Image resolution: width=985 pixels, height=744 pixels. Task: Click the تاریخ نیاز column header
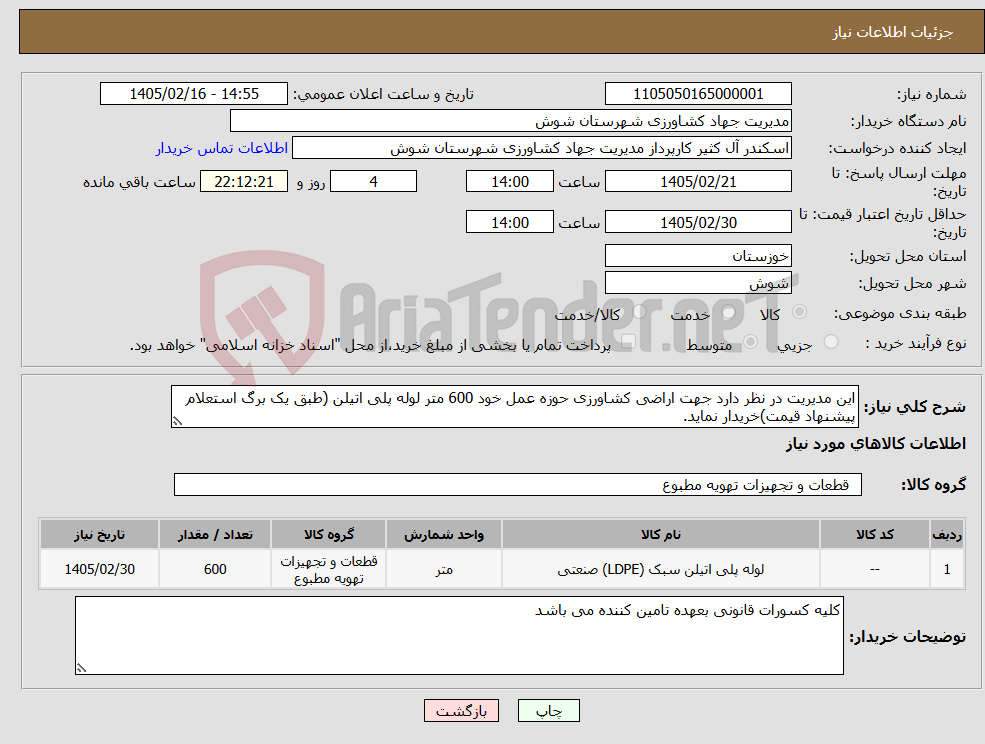pyautogui.click(x=99, y=534)
